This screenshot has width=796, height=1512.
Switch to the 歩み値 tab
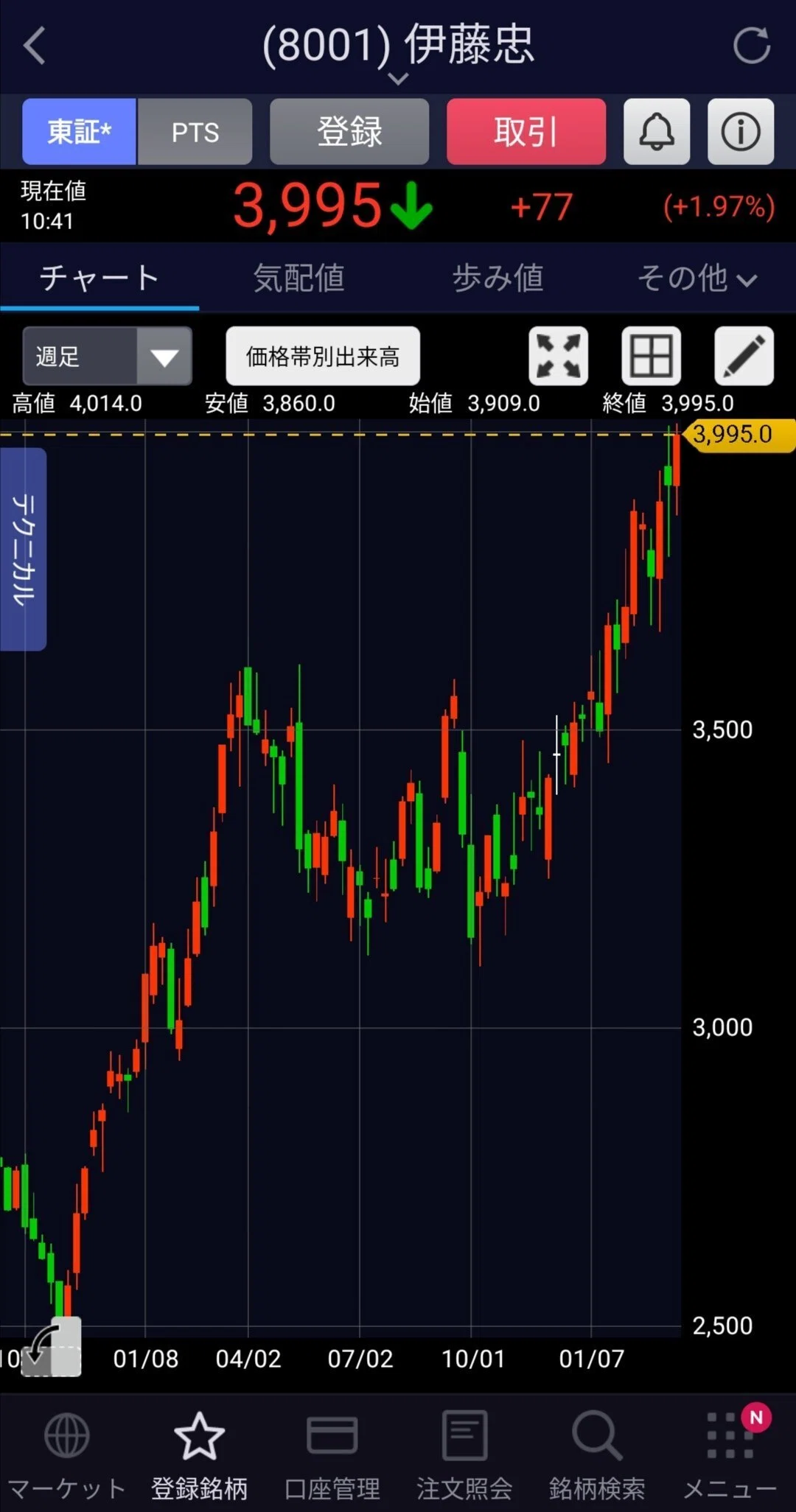click(497, 278)
